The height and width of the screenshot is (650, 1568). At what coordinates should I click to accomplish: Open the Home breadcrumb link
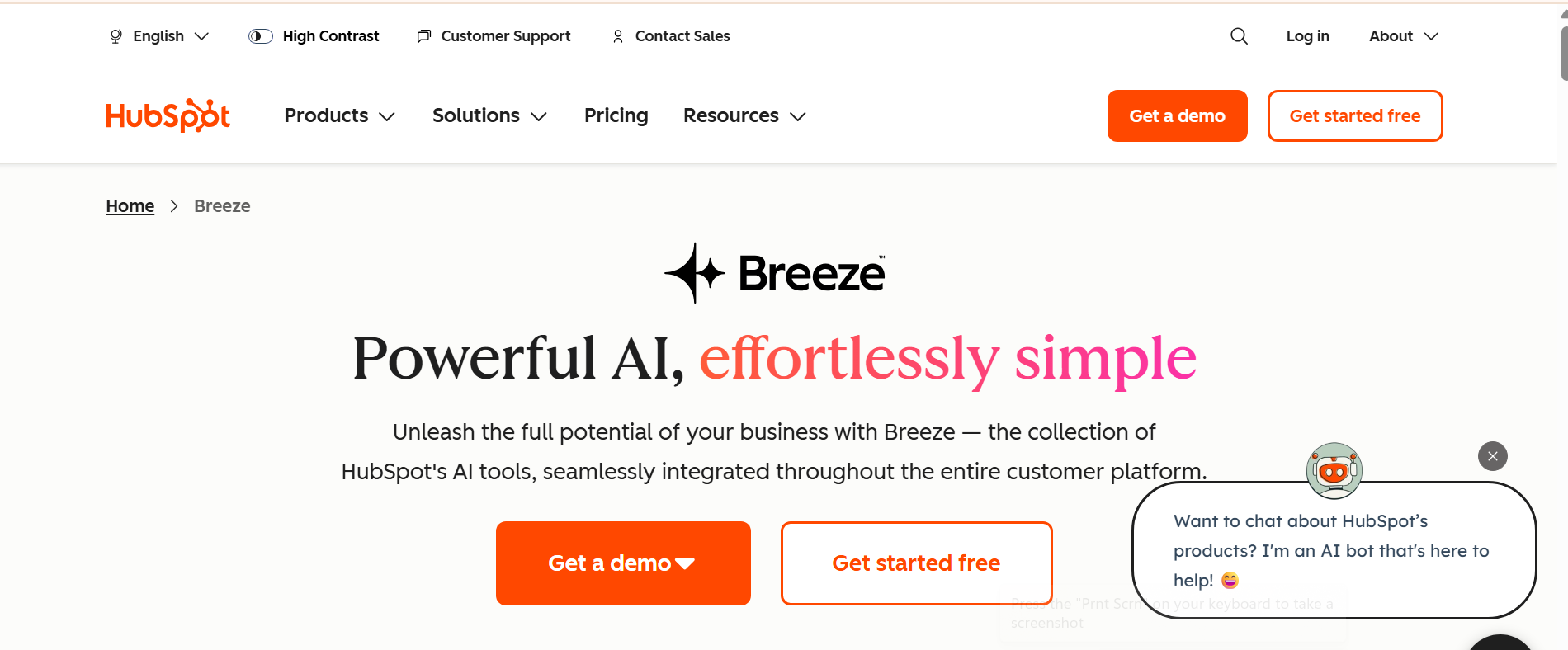pos(130,205)
